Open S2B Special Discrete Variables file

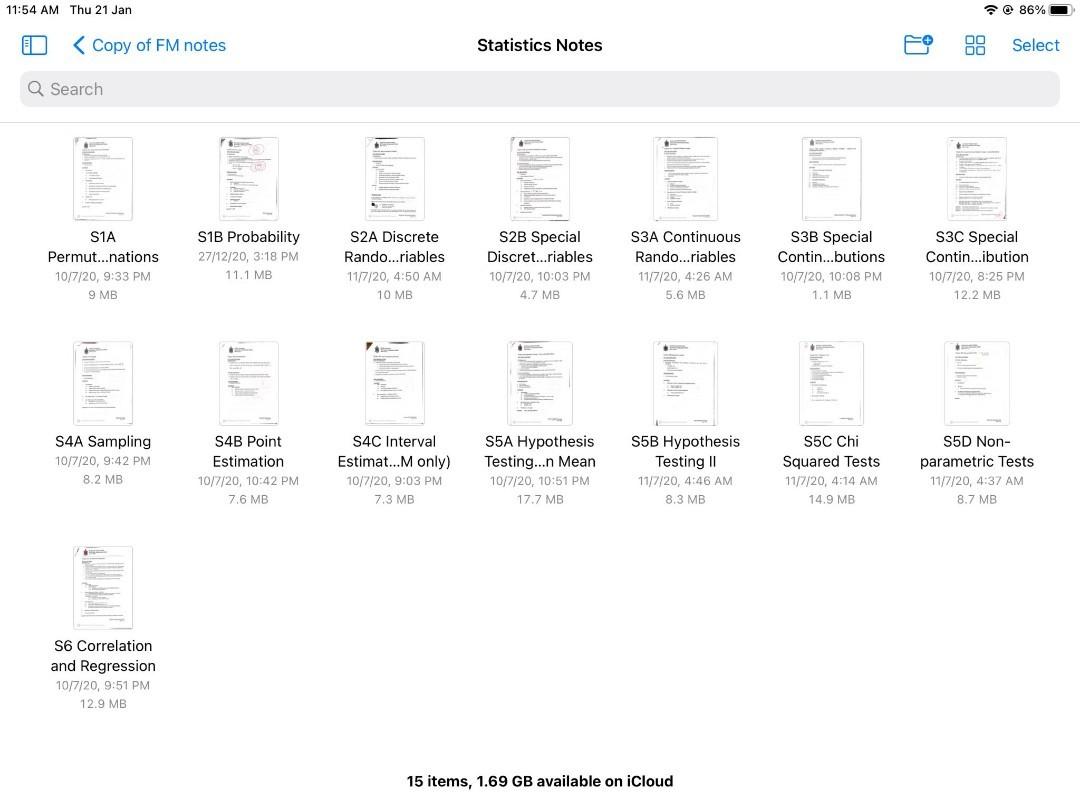point(540,180)
